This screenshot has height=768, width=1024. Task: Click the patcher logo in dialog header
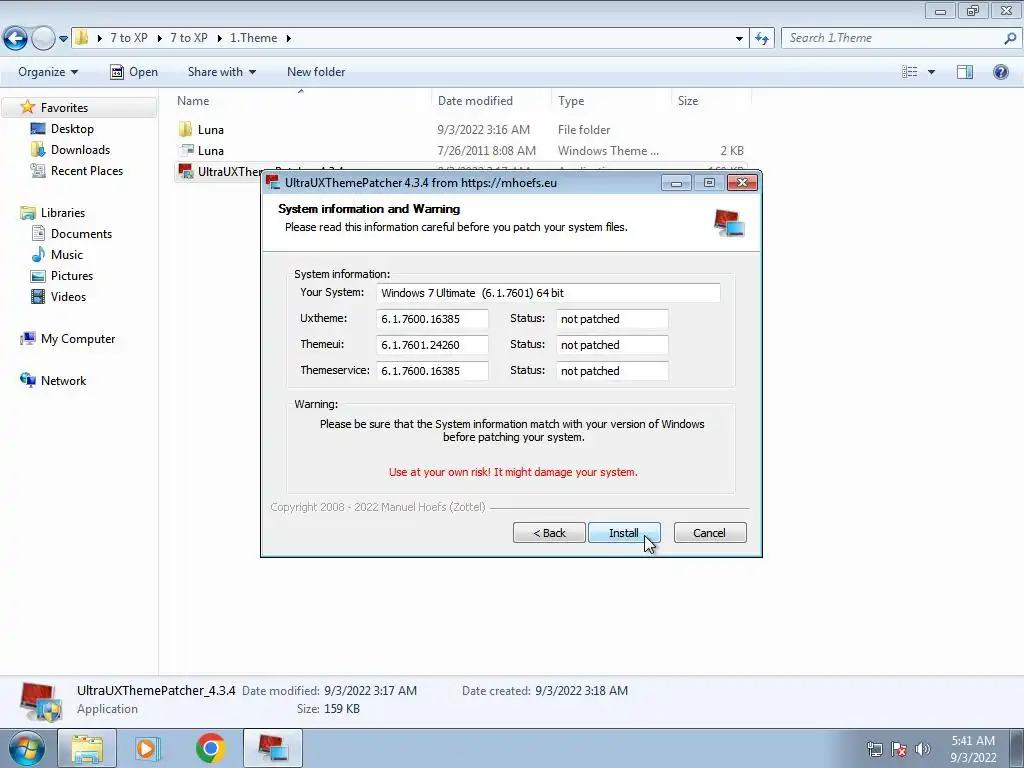pos(729,223)
